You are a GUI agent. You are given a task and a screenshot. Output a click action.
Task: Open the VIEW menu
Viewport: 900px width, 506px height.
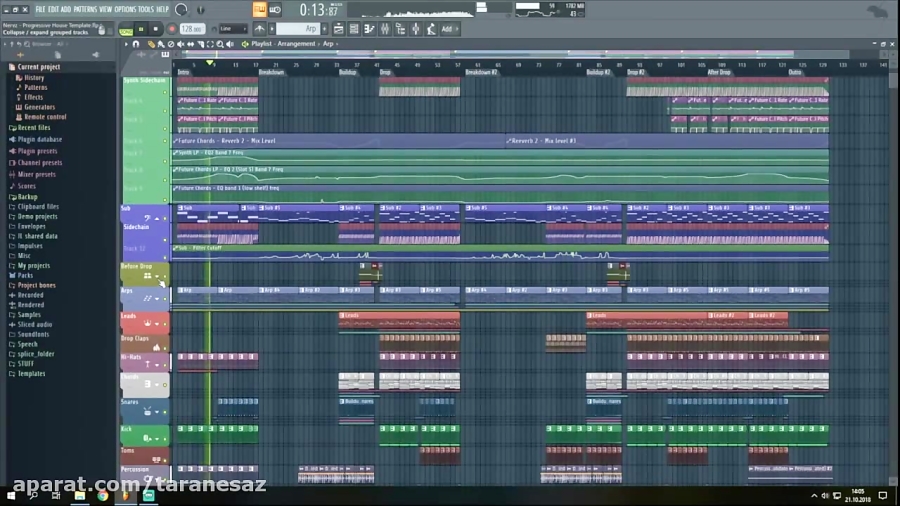tap(106, 9)
